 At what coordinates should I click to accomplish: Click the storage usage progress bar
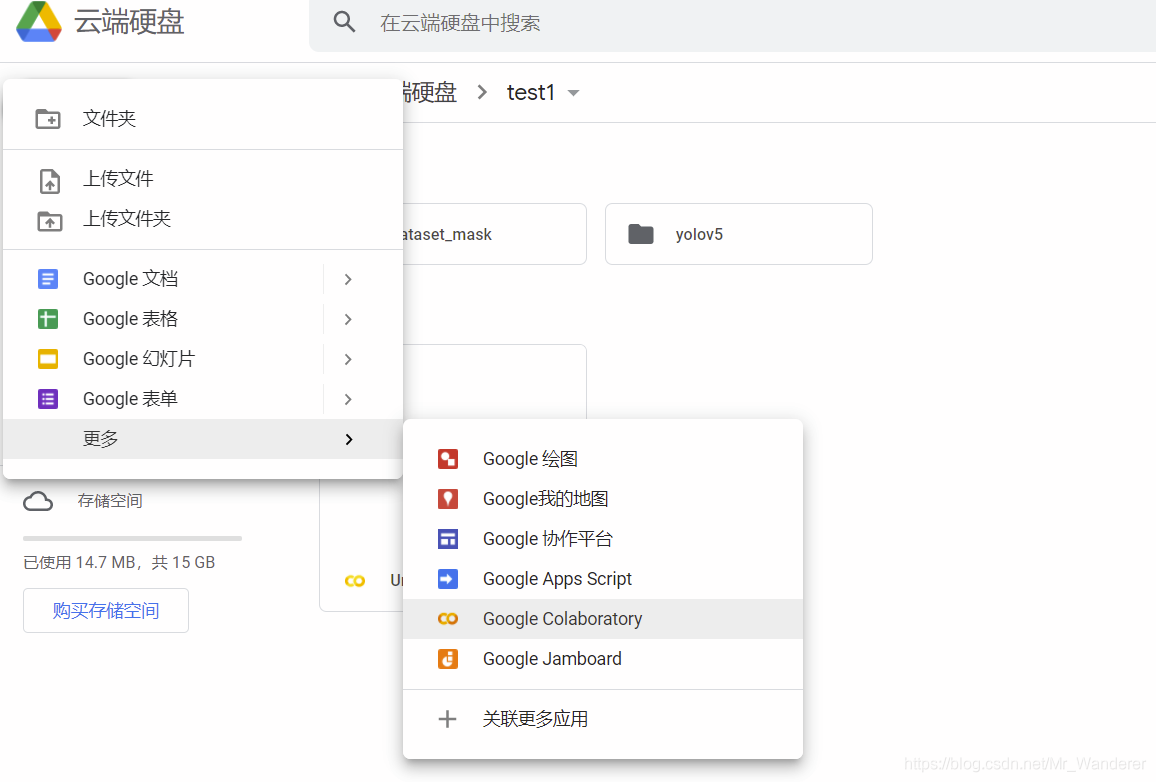[133, 539]
